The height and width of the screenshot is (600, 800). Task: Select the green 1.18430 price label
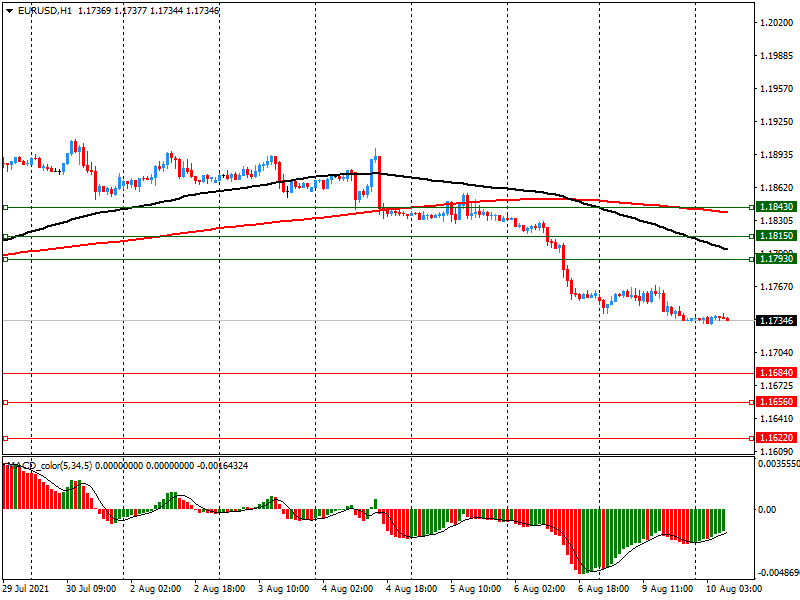(x=776, y=207)
